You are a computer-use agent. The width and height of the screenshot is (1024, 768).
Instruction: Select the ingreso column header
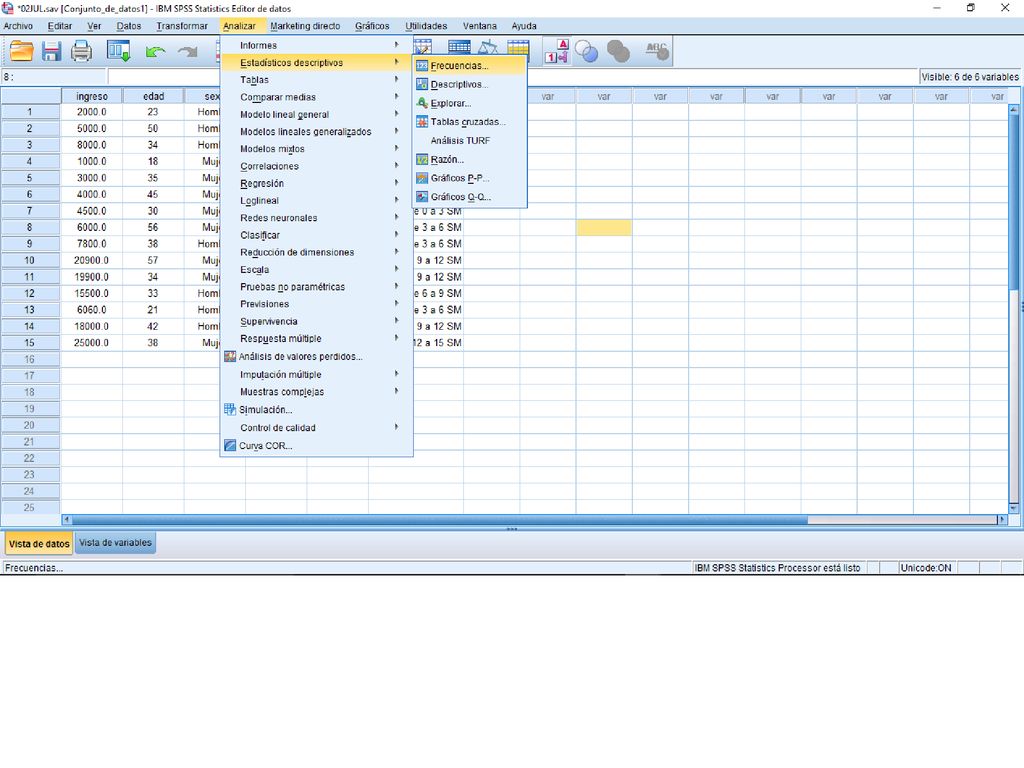92,96
